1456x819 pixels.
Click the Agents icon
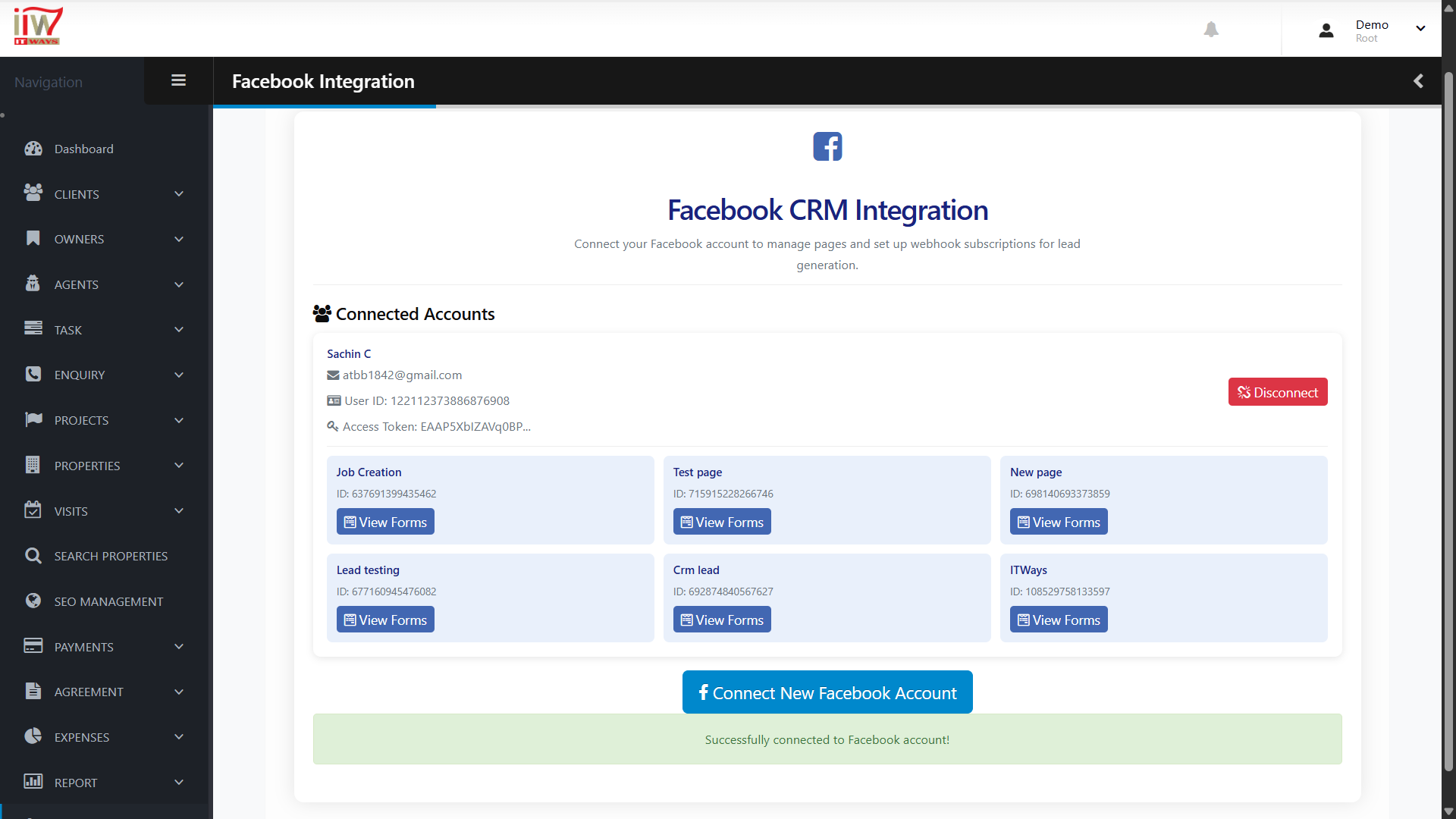point(33,284)
